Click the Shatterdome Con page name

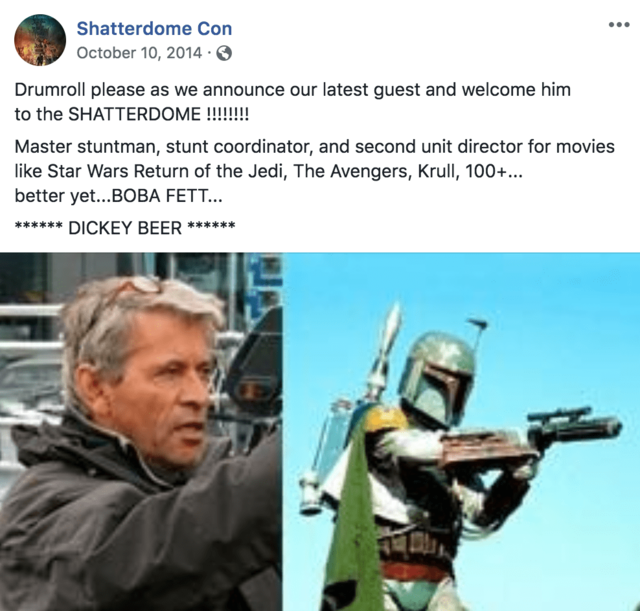point(154,29)
